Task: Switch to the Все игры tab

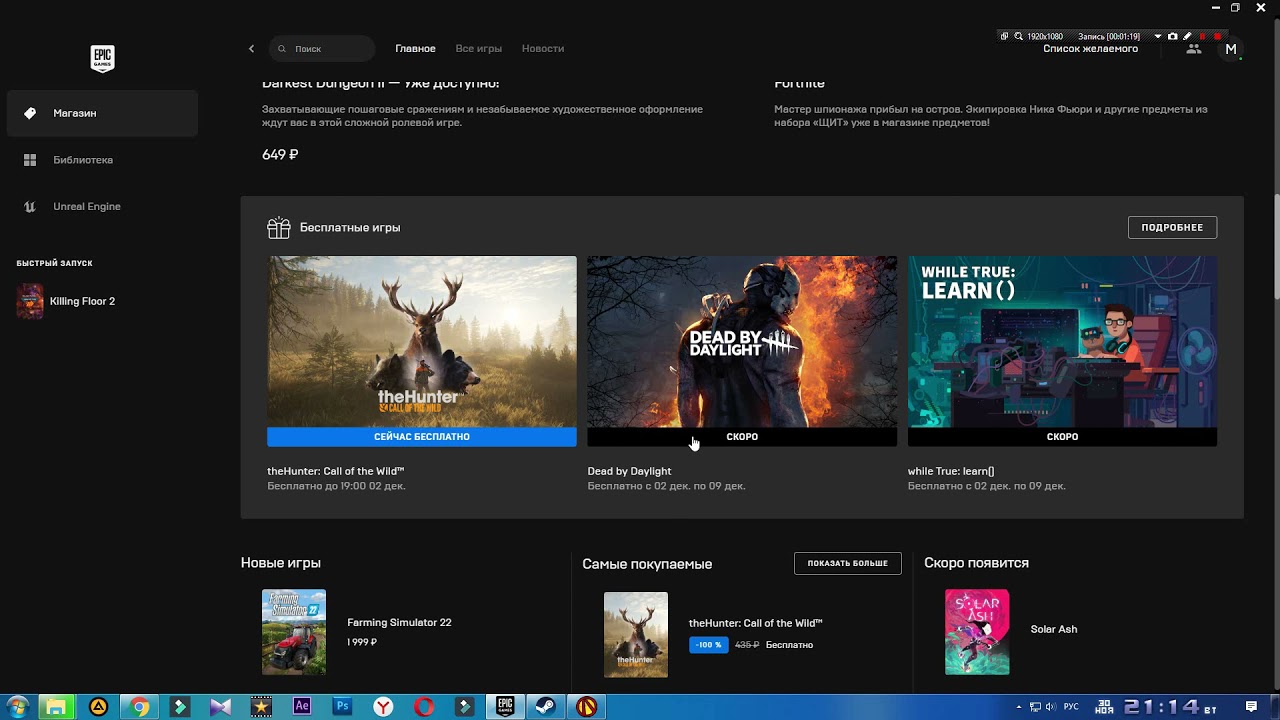Action: point(478,48)
